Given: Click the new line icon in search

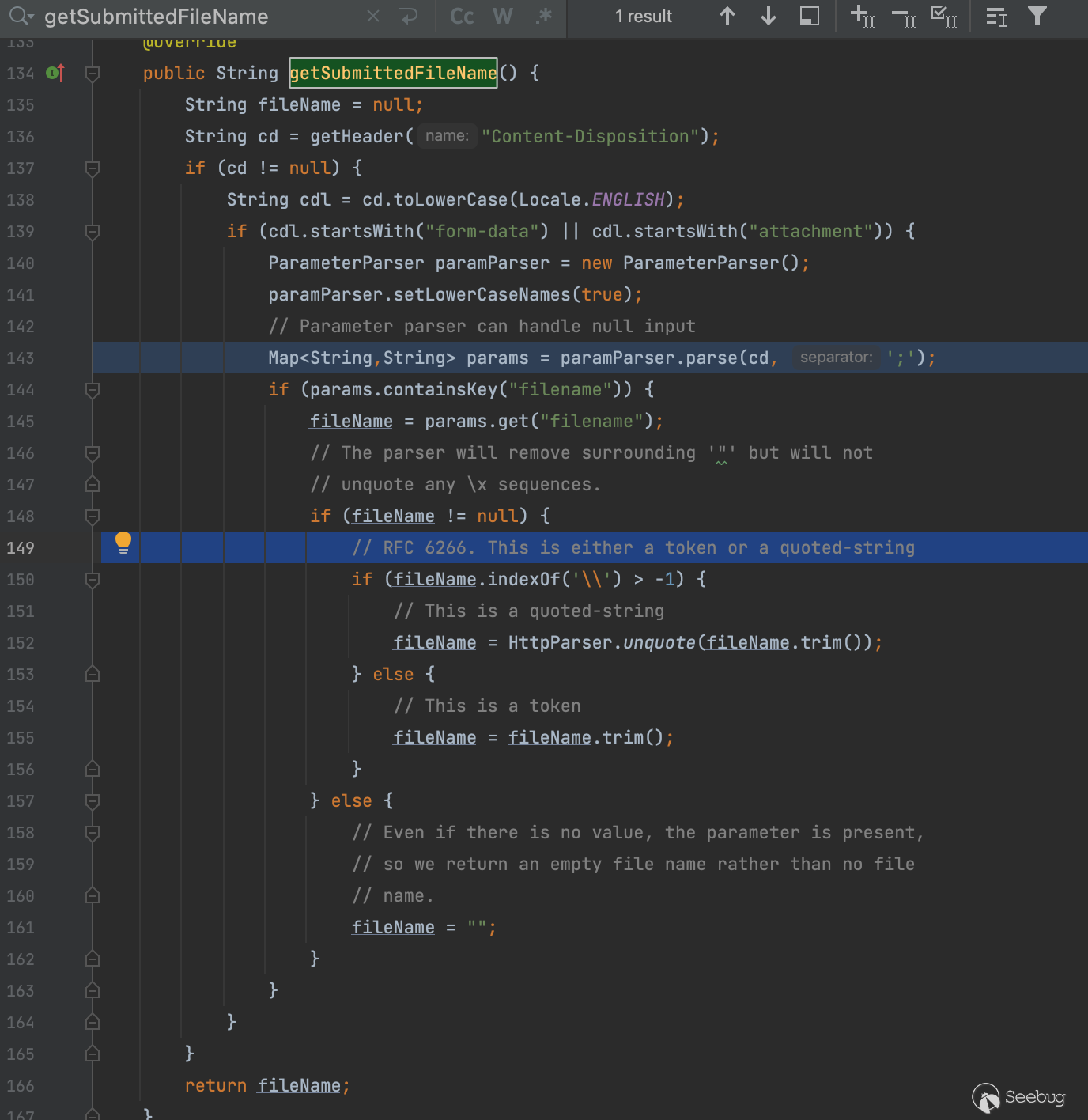Looking at the screenshot, I should [x=408, y=17].
